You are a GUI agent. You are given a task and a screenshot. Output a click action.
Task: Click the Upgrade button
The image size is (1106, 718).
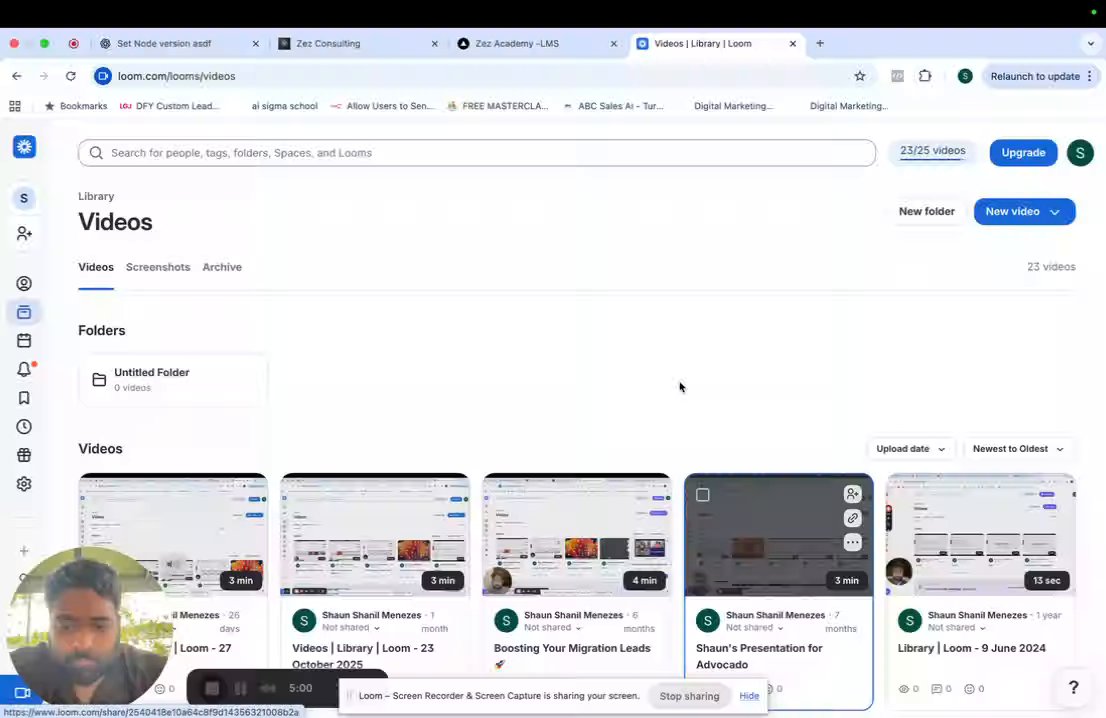pyautogui.click(x=1023, y=152)
